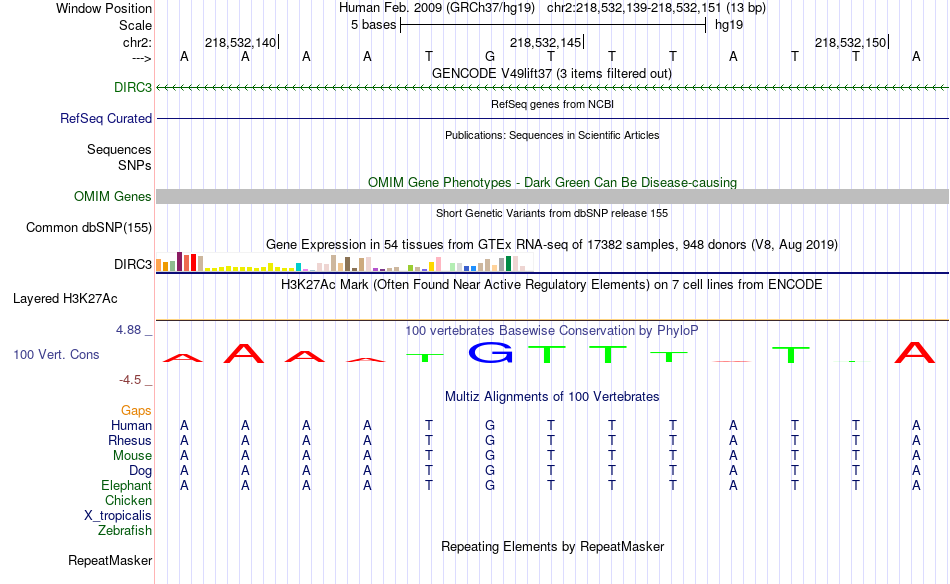
Task: Select the Dog alignment row label
Action: coord(140,470)
